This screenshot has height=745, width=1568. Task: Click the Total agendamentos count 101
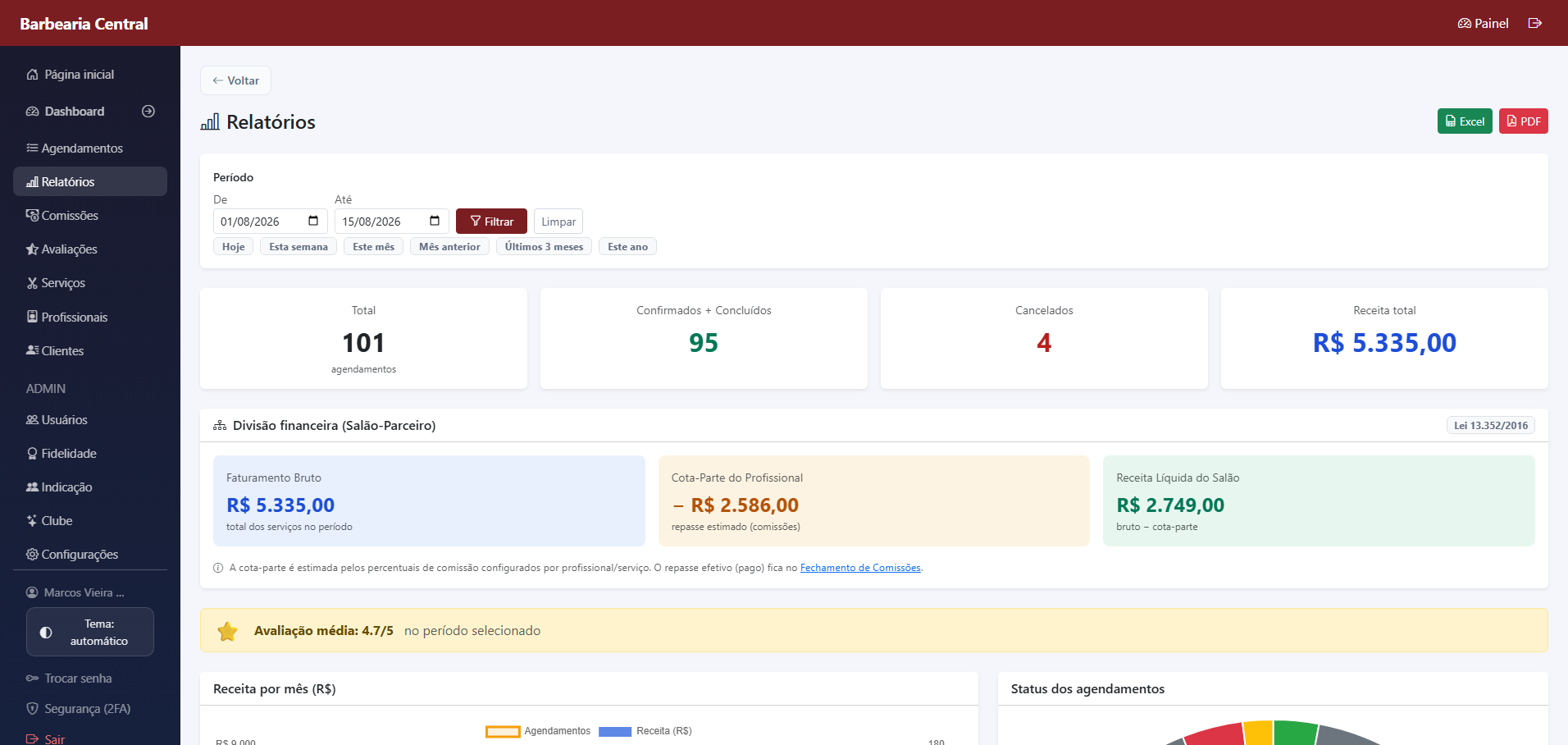[363, 342]
